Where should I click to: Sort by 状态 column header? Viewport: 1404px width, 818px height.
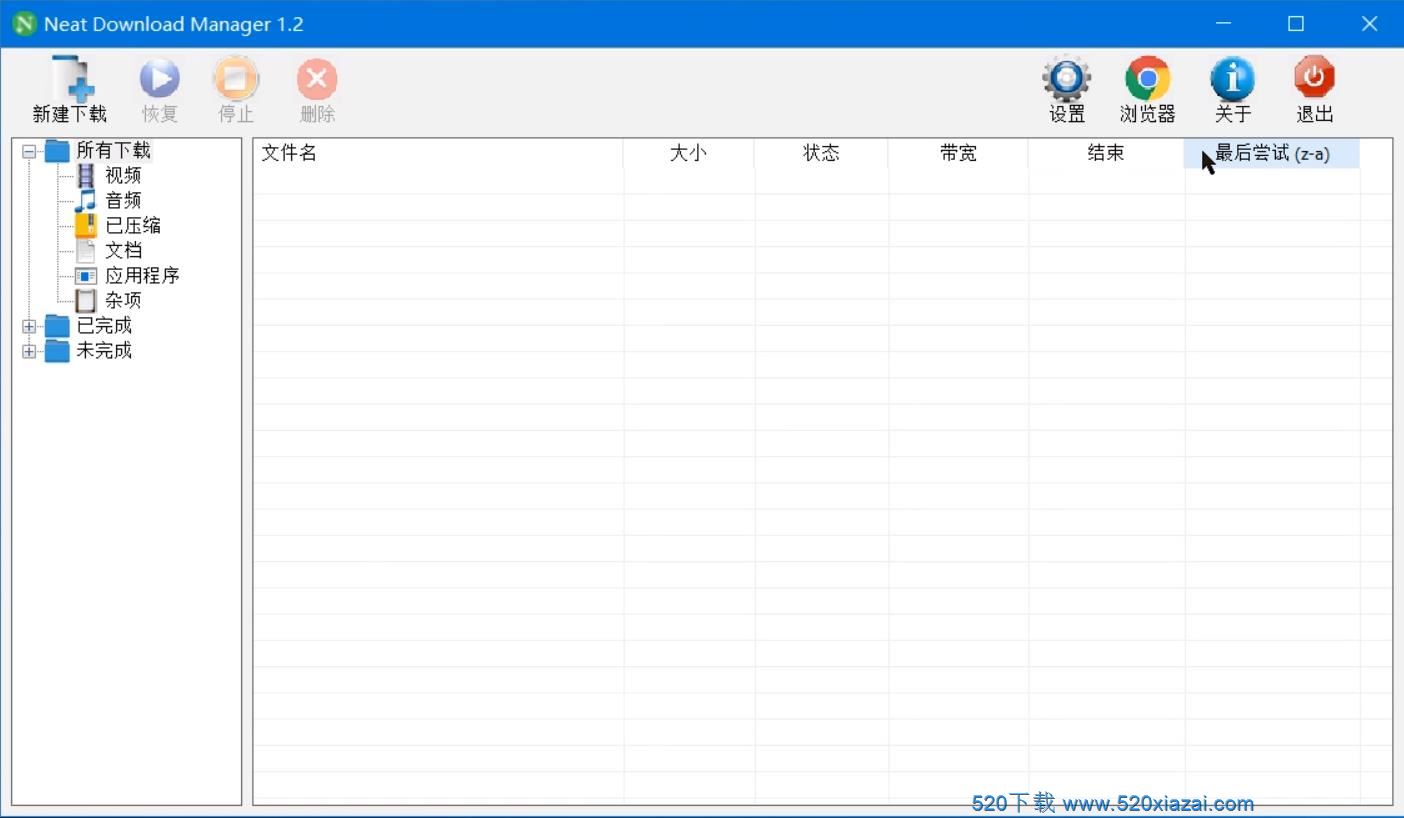(821, 153)
